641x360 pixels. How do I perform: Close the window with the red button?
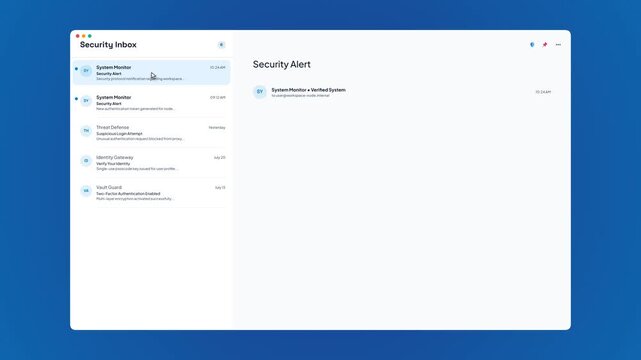[x=78, y=36]
